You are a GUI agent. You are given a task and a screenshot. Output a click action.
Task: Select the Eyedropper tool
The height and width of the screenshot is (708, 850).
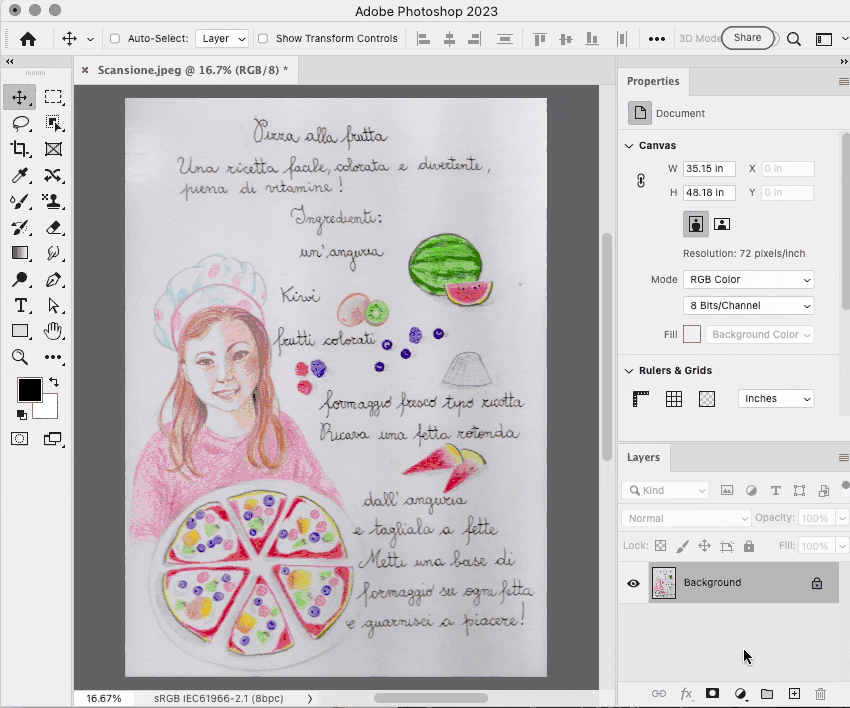(20, 175)
